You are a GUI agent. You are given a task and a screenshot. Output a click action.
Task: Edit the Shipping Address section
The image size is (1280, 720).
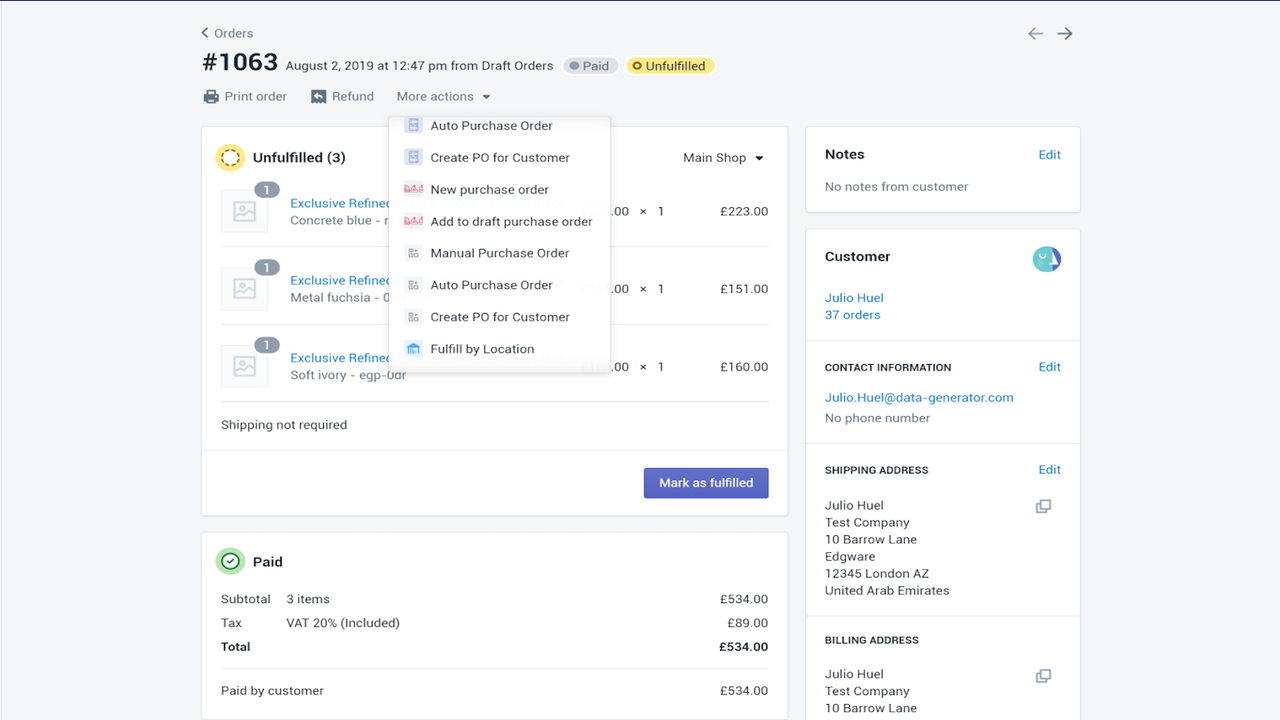click(1049, 470)
